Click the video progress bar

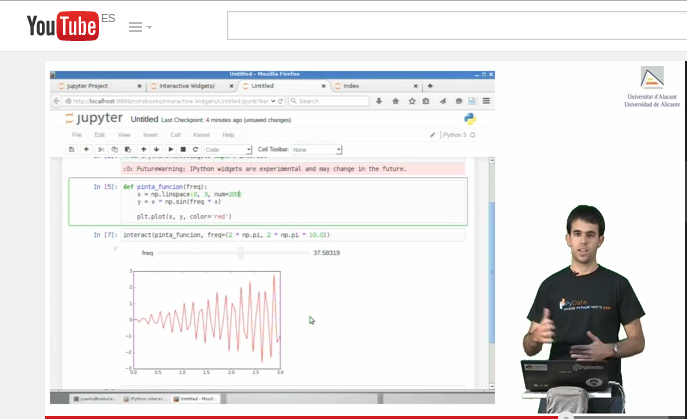coord(366,417)
